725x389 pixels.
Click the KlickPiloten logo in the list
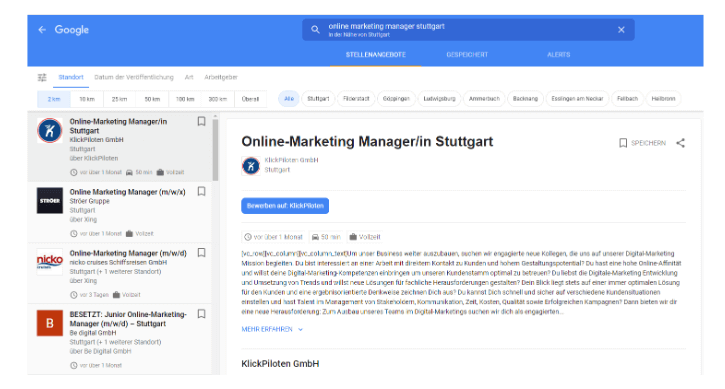pos(50,130)
